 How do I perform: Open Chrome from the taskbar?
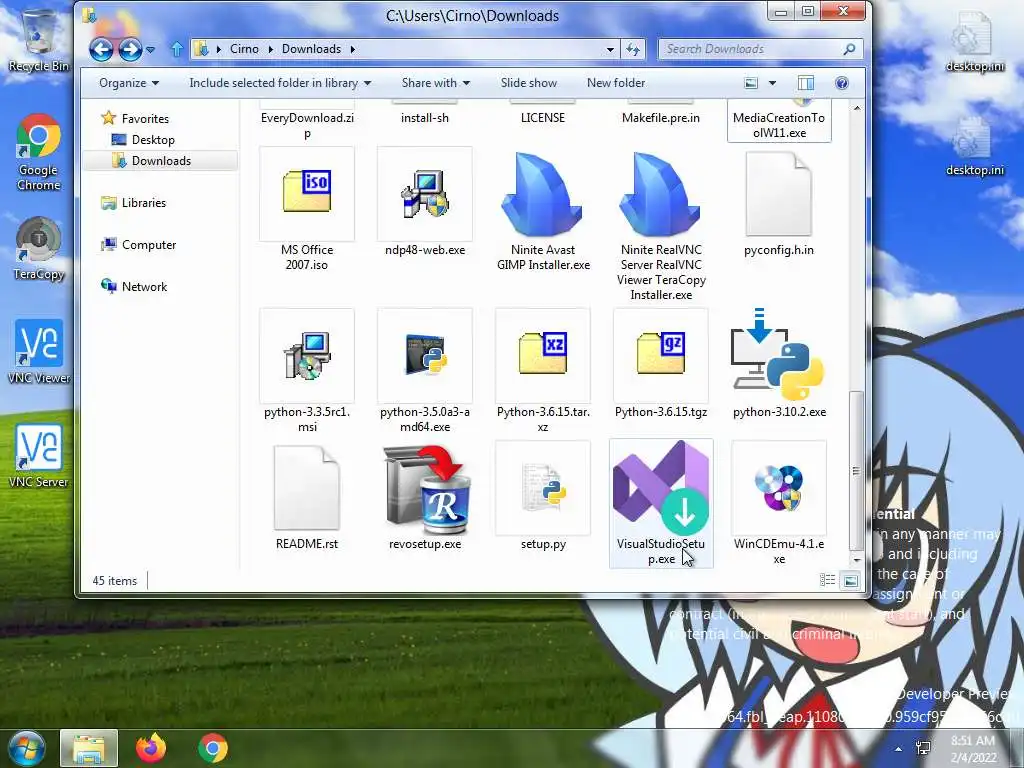(x=213, y=748)
